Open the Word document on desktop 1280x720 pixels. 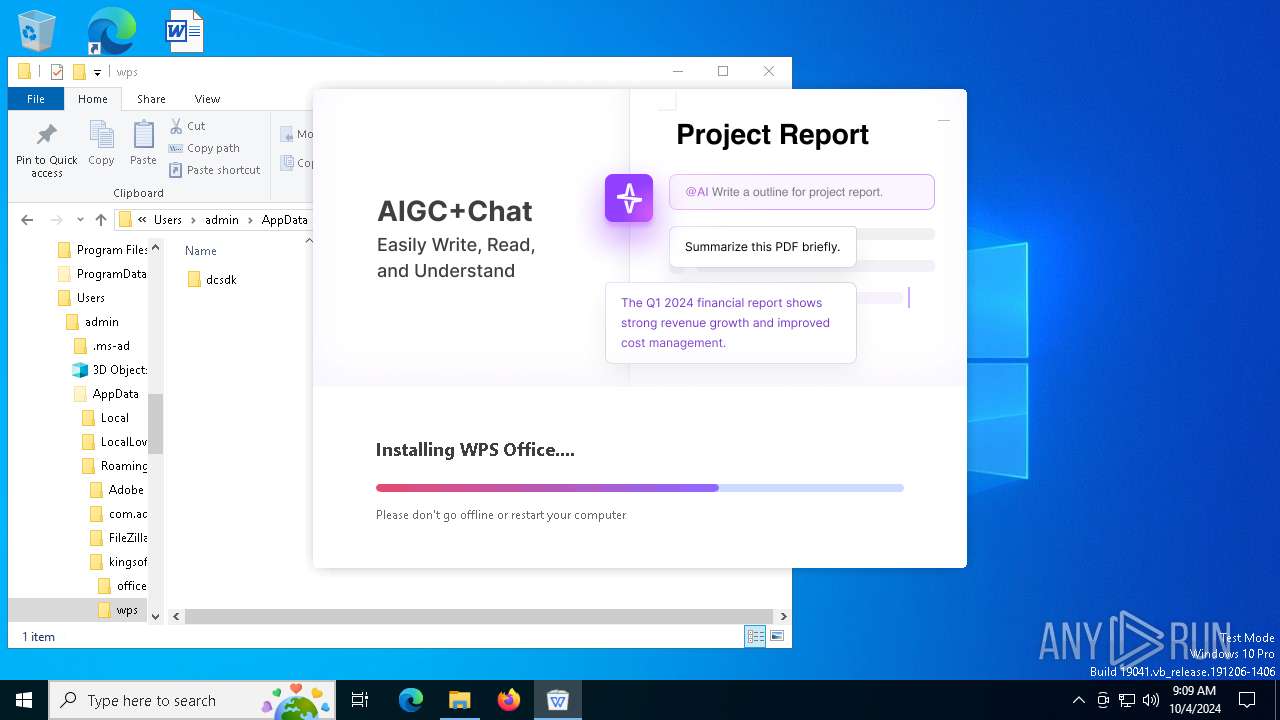pyautogui.click(x=185, y=31)
